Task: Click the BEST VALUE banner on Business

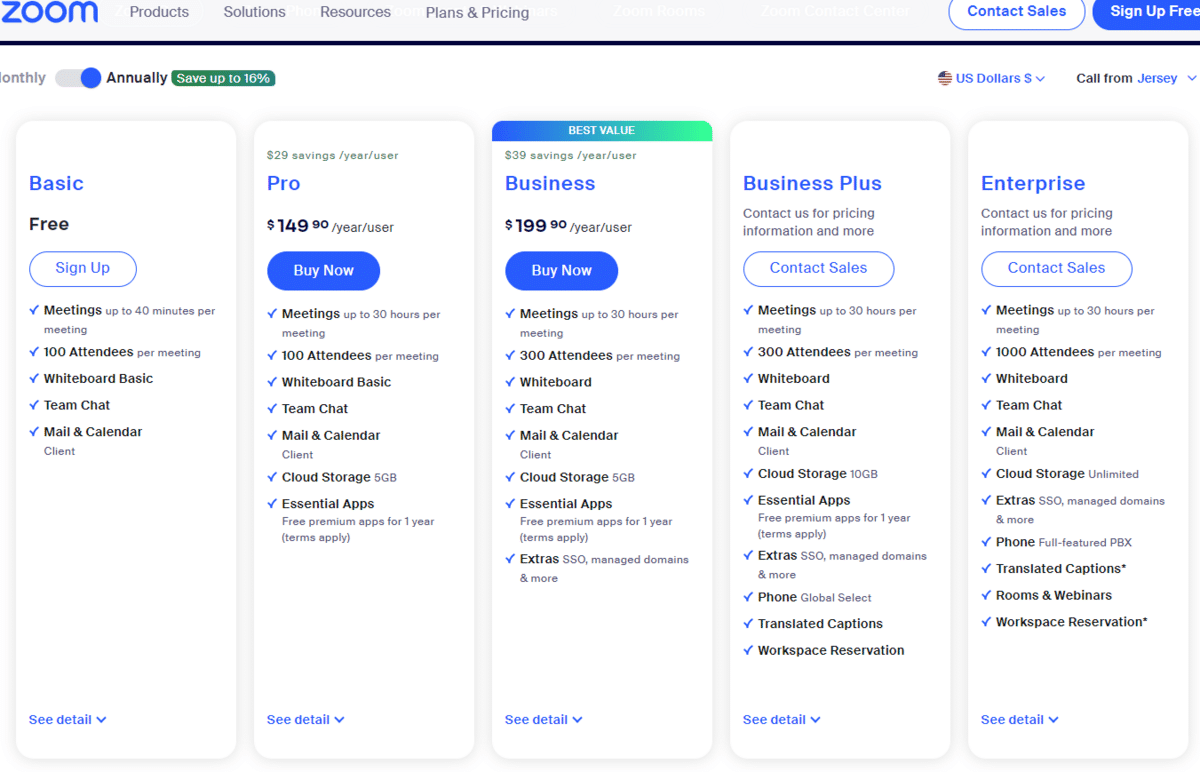Action: tap(602, 131)
